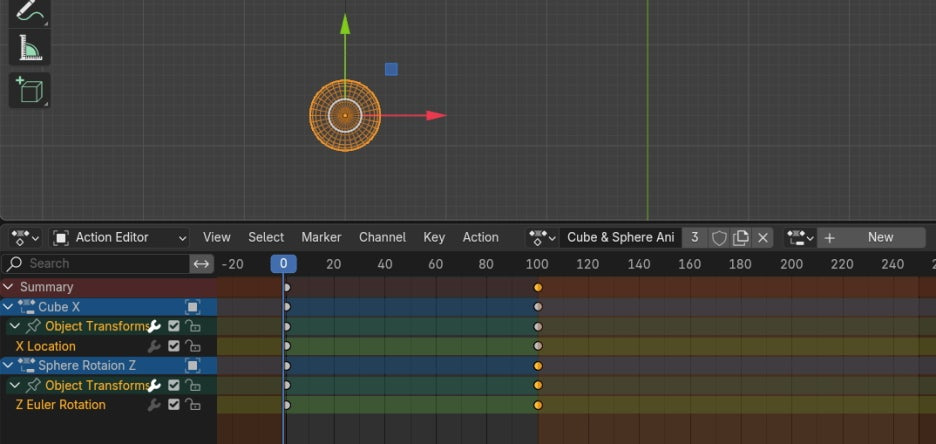936x444 pixels.
Task: Select the Annotate pencil tool
Action: 29,11
